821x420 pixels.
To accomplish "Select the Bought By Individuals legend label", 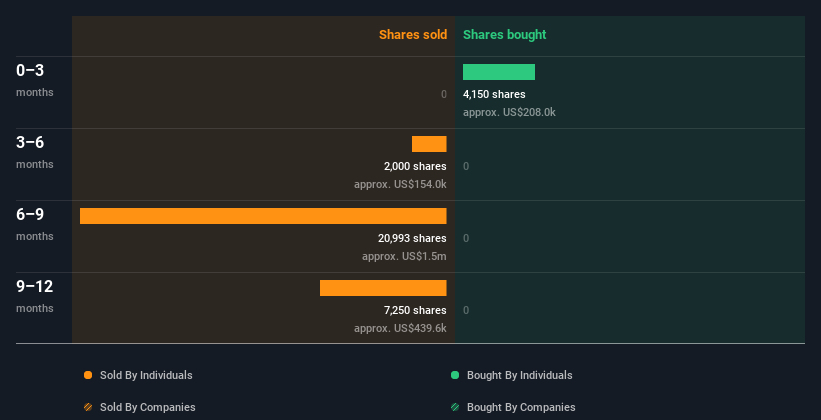I will click(519, 375).
